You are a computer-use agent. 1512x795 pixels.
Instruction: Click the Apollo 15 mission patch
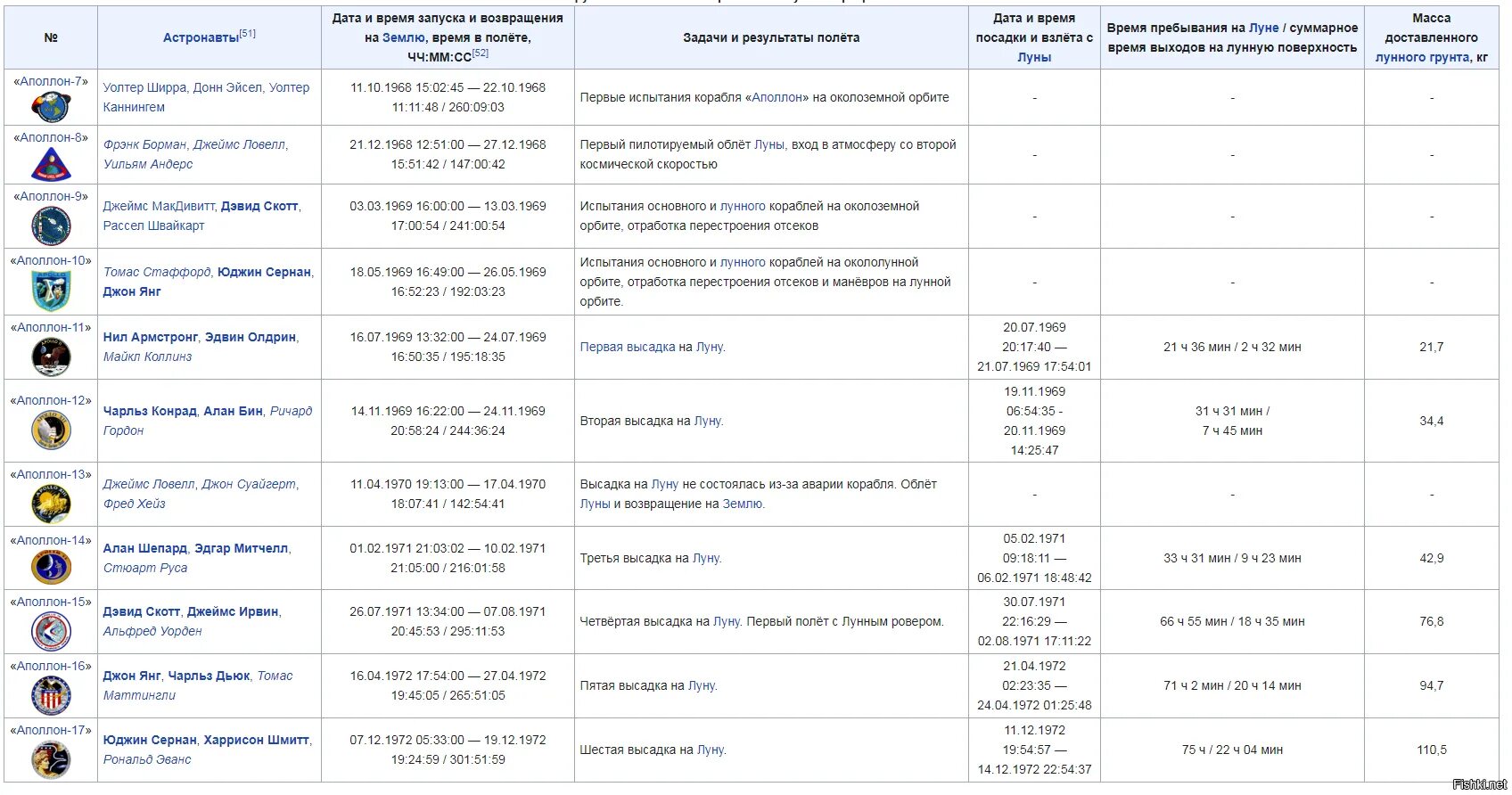(51, 631)
